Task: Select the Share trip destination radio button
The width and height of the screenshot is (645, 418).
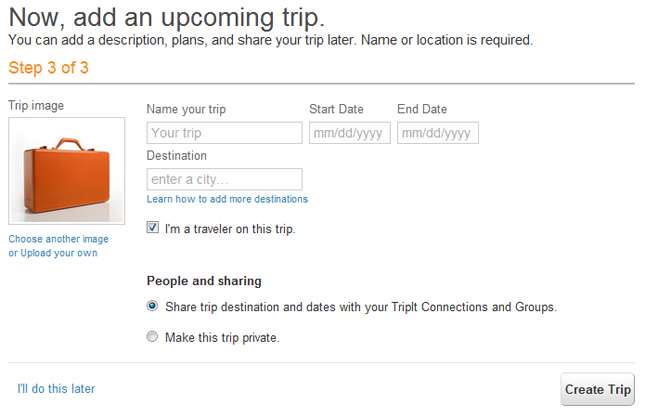Action: coord(152,306)
